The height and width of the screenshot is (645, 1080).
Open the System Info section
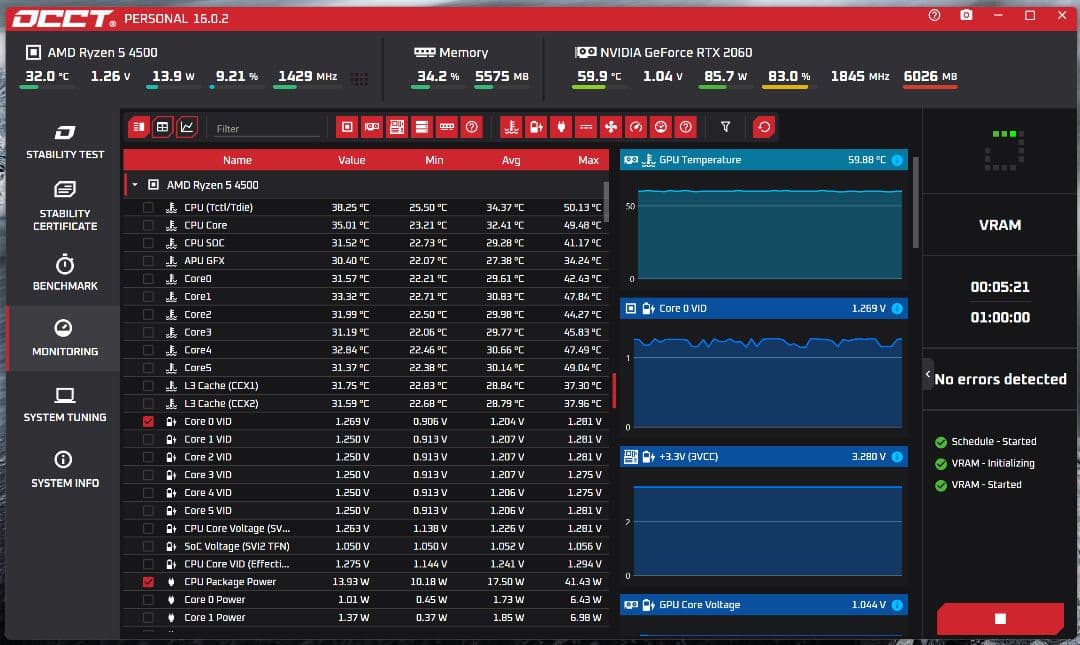coord(65,470)
